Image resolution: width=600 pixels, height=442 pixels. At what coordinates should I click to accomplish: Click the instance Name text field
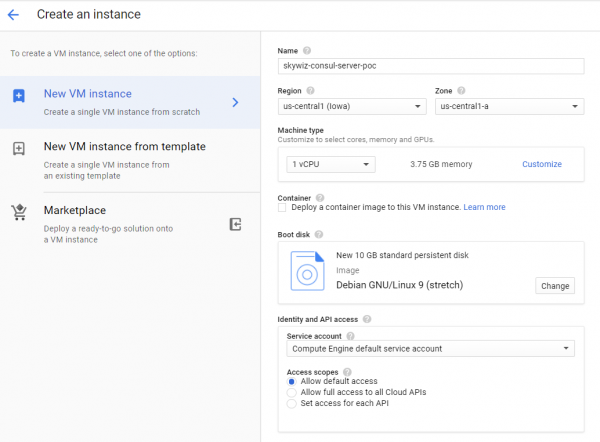430,66
